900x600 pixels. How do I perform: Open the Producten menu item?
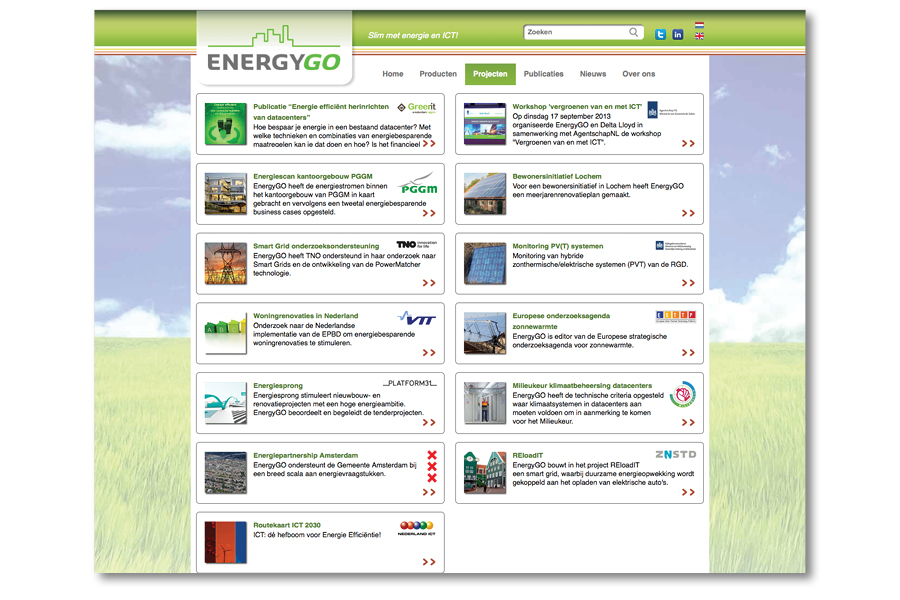click(x=438, y=74)
